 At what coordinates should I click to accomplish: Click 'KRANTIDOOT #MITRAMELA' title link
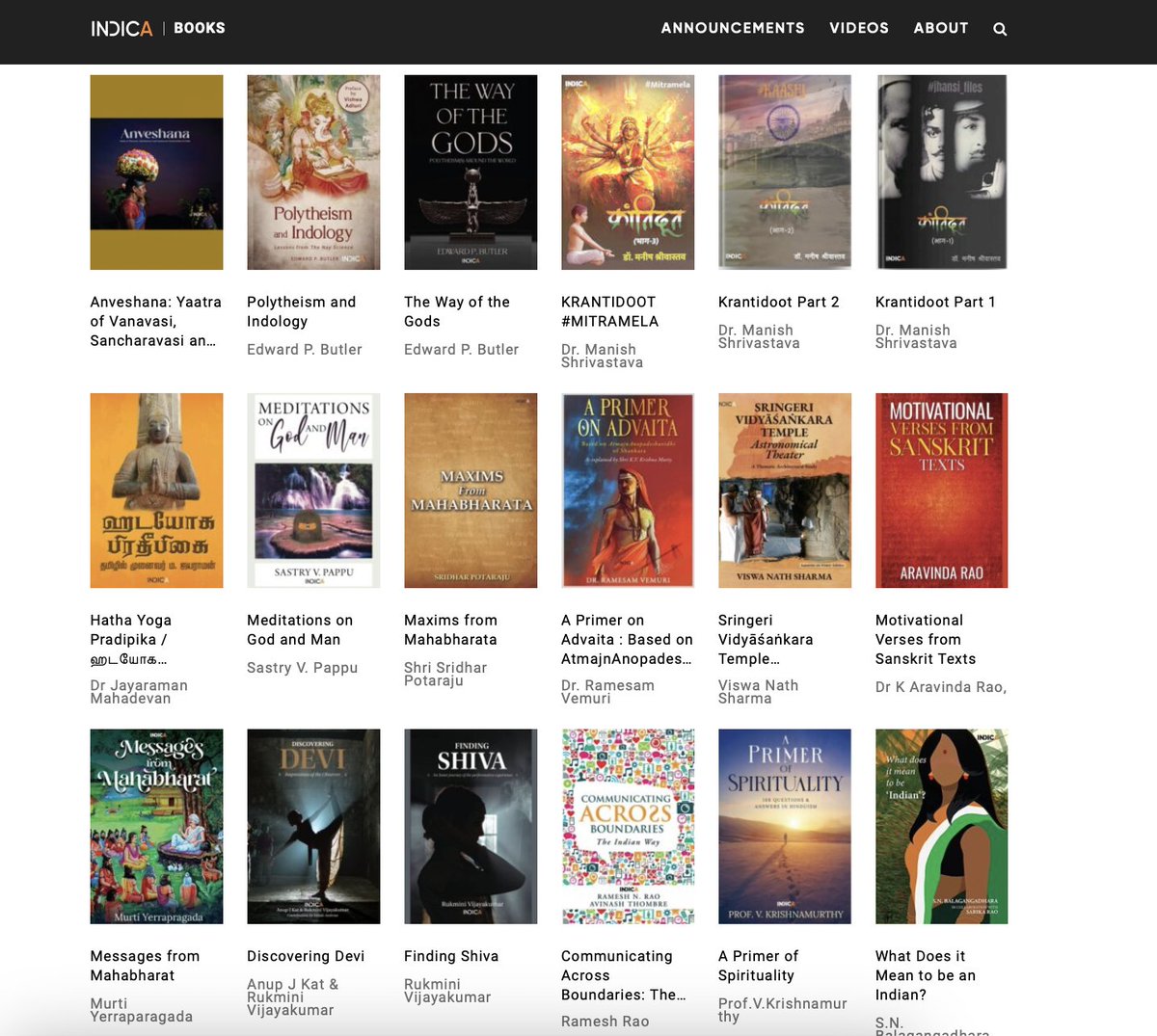pyautogui.click(x=610, y=311)
